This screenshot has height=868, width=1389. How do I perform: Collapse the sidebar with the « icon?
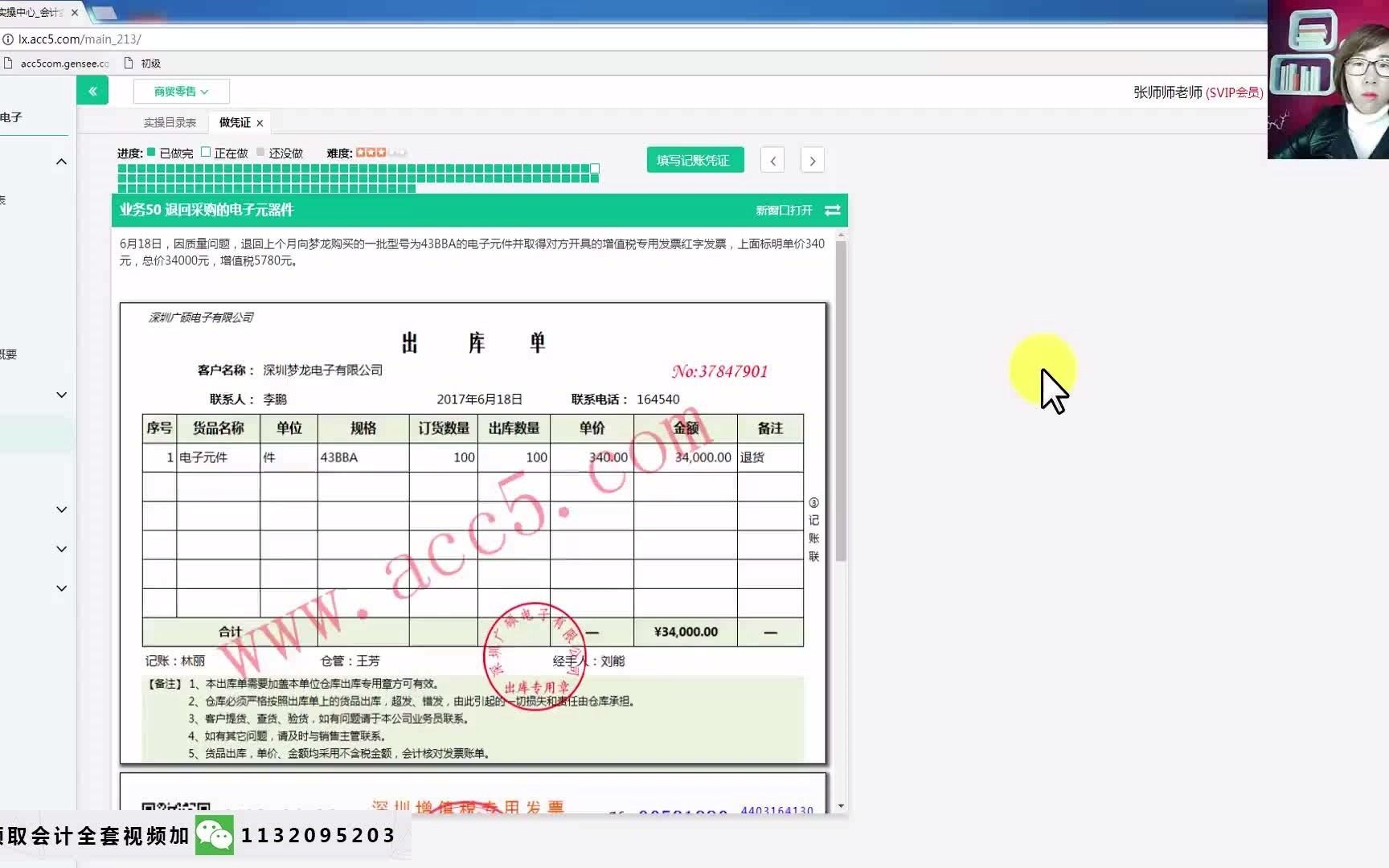[92, 90]
